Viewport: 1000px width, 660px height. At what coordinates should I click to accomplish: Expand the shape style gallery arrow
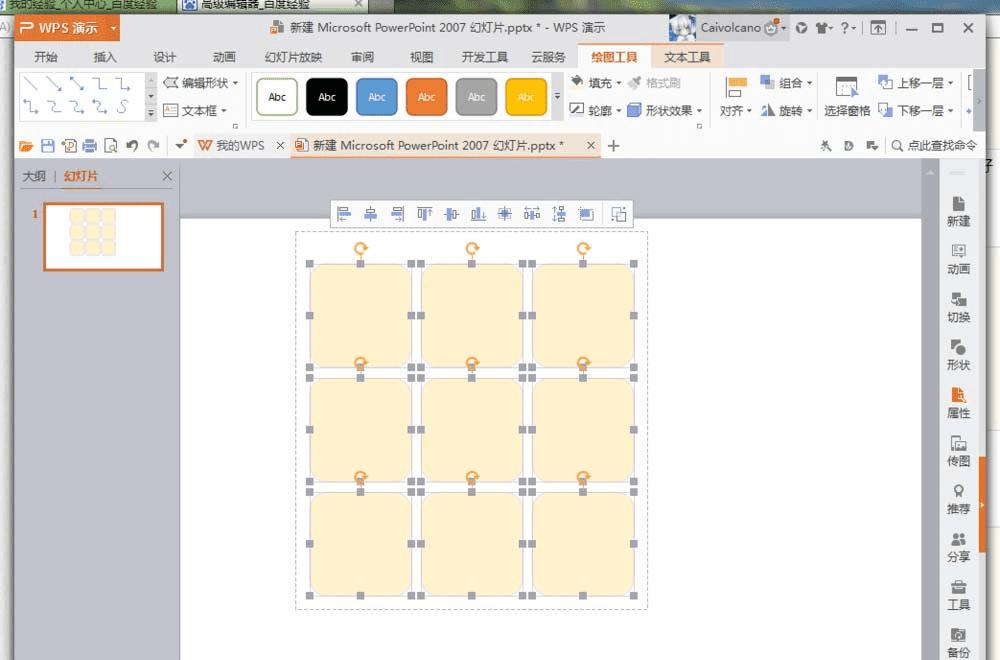(557, 96)
